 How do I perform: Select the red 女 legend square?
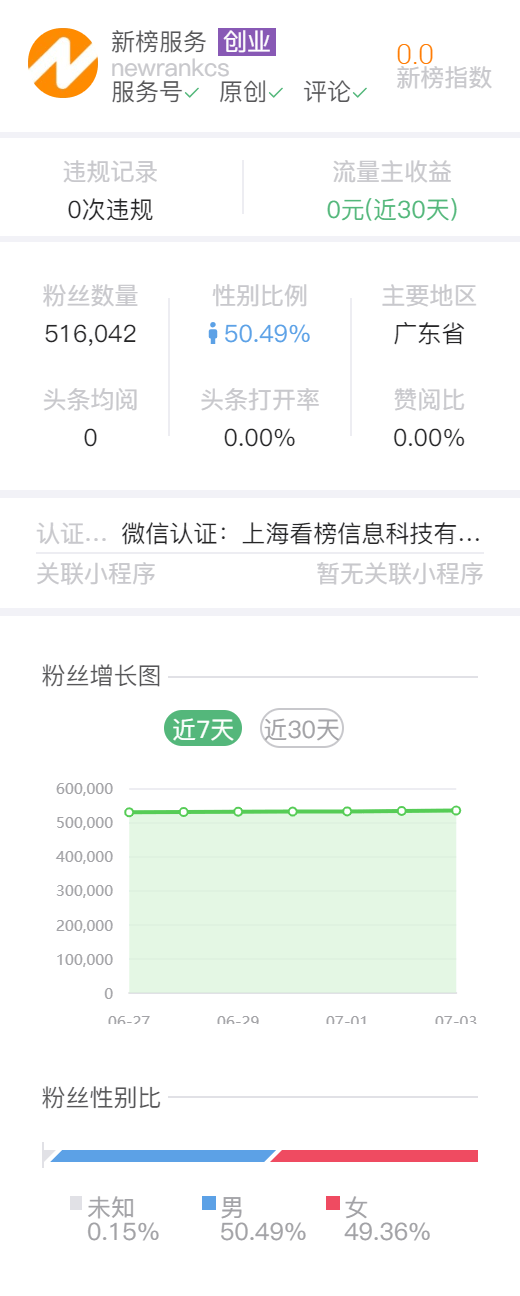[x=333, y=1202]
